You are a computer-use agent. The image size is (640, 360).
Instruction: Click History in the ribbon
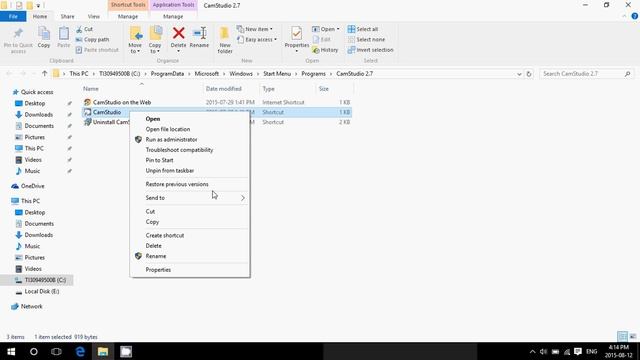pyautogui.click(x=325, y=50)
